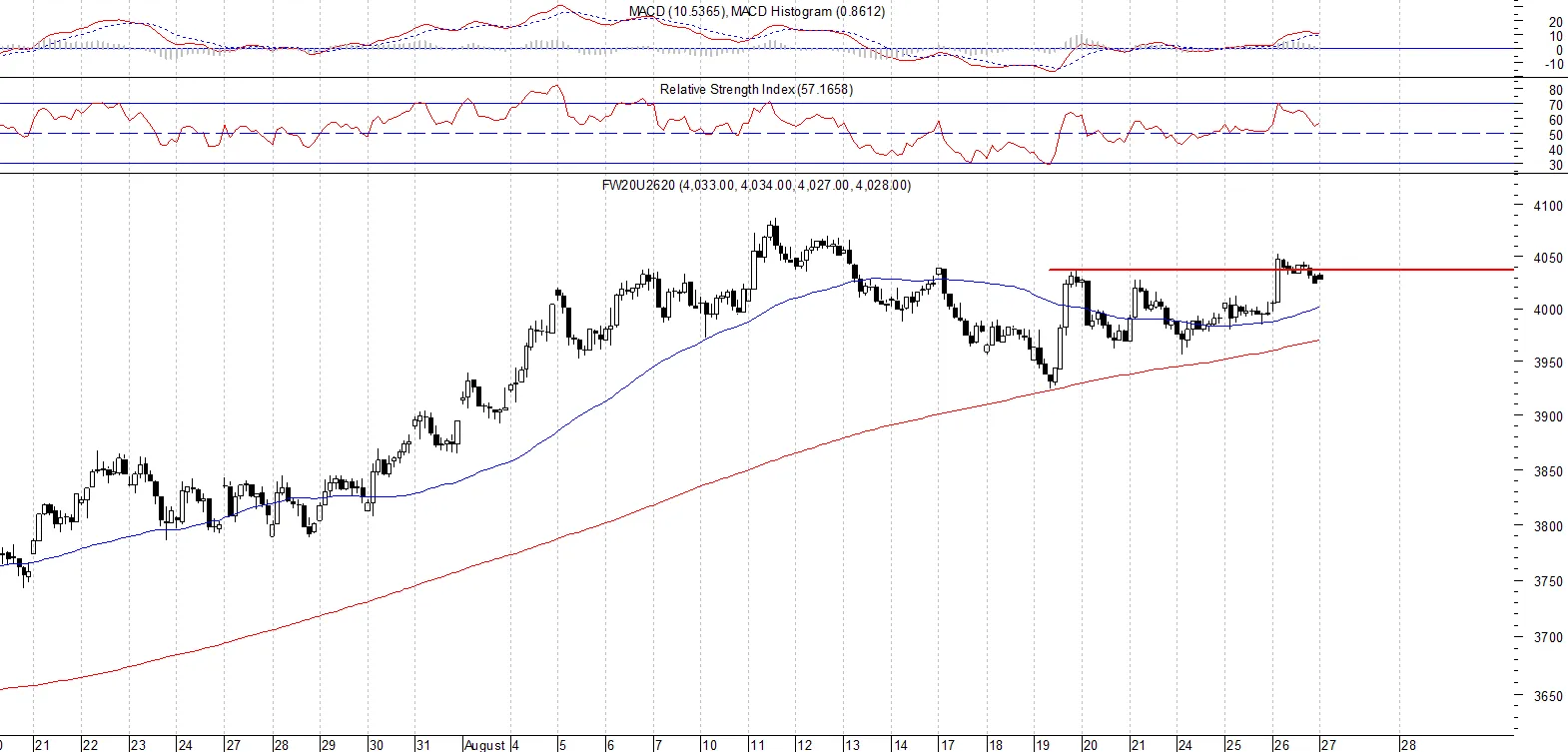This screenshot has height=752, width=1568.
Task: Click the 3650 price level label
Action: [1548, 696]
